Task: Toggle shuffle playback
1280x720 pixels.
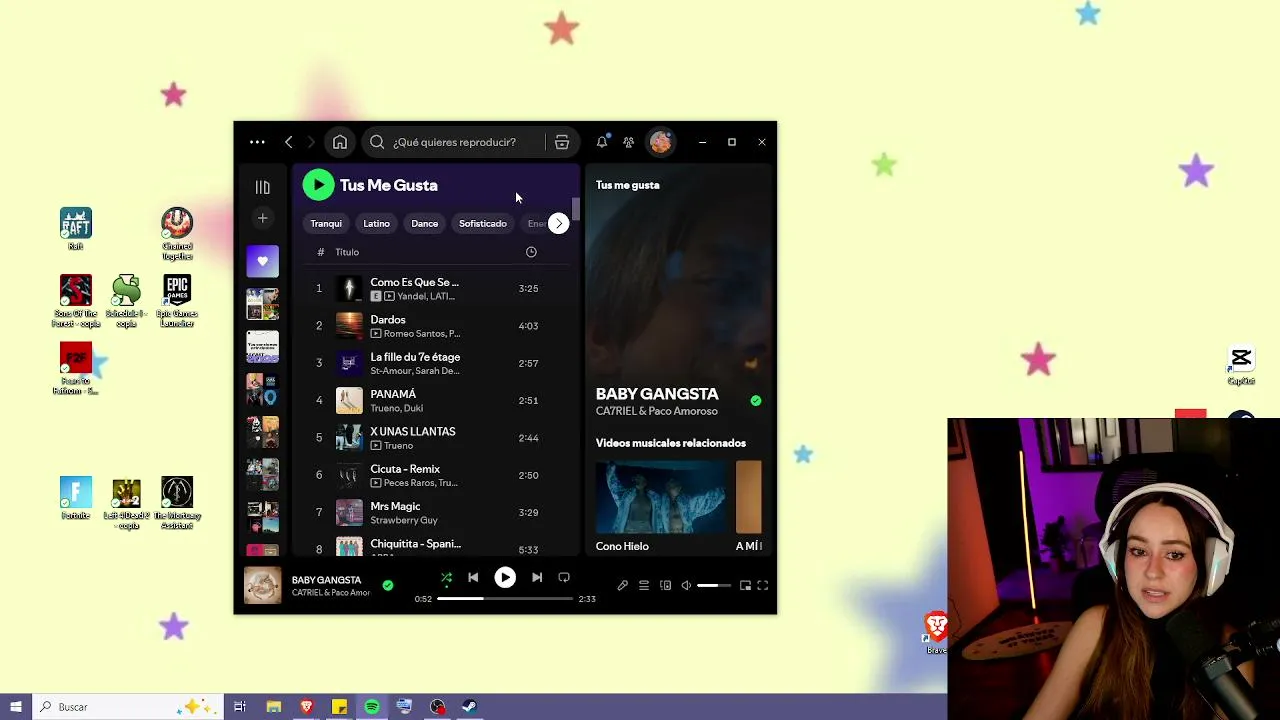Action: pyautogui.click(x=446, y=578)
